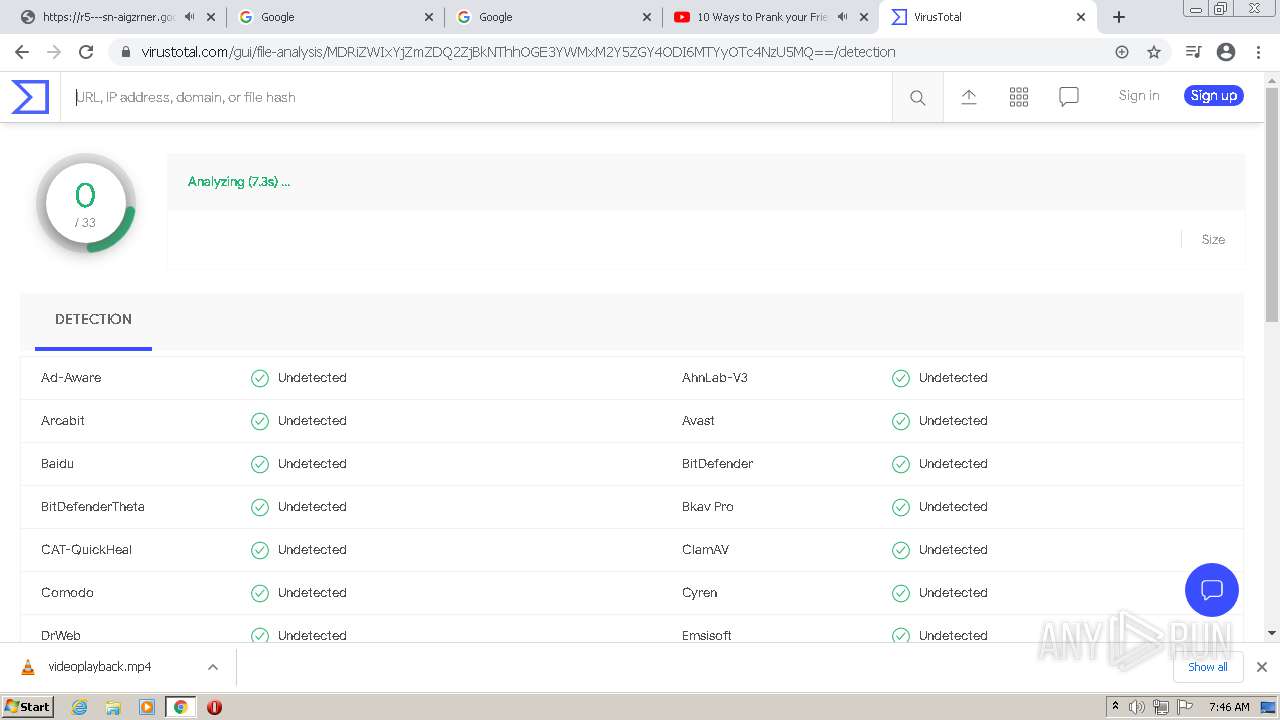Open the blue chat widget button
Image resolution: width=1280 pixels, height=720 pixels.
coord(1212,589)
